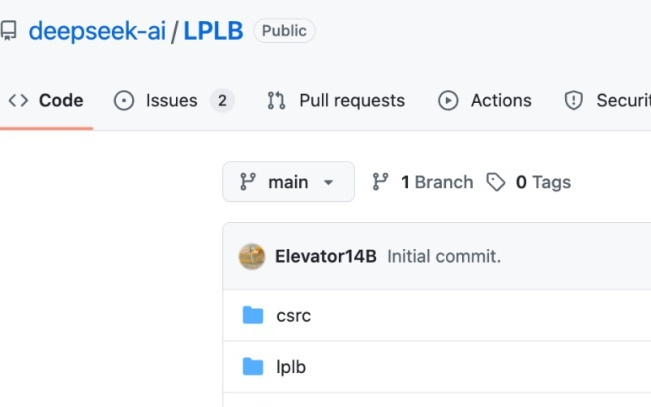651x407 pixels.
Task: Open the main branch dropdown
Action: (x=288, y=182)
